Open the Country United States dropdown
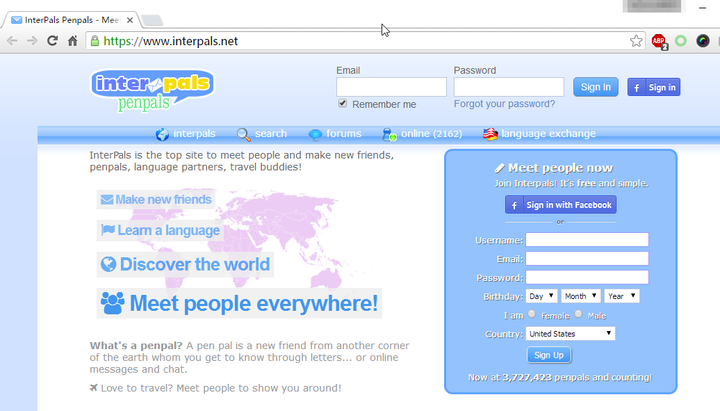This screenshot has width=720, height=411. (570, 334)
